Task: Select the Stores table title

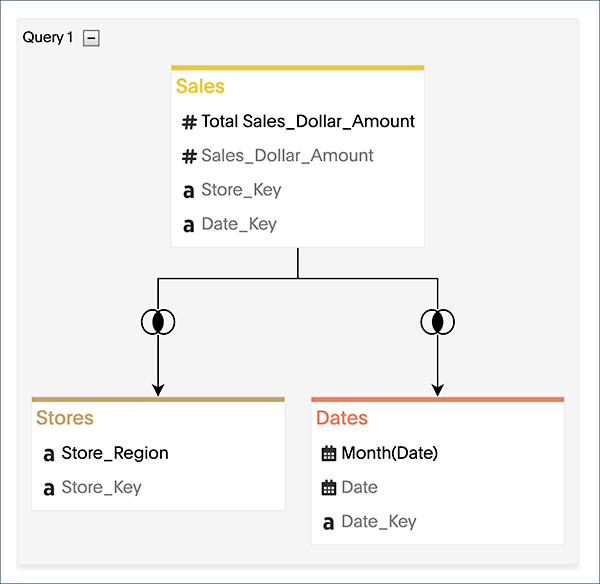Action: (65, 418)
